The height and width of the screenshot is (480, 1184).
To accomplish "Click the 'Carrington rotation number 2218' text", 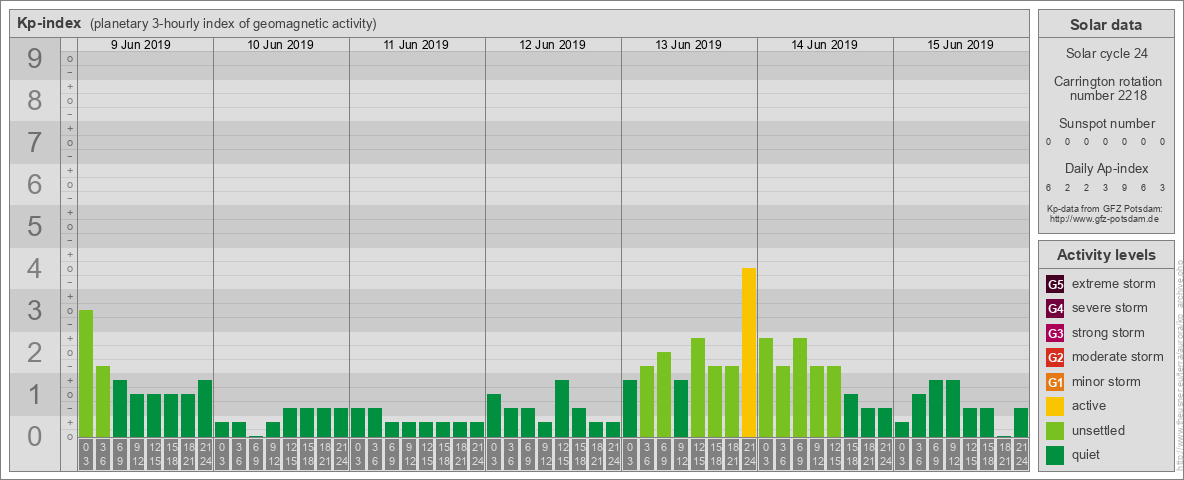I will 1108,88.
